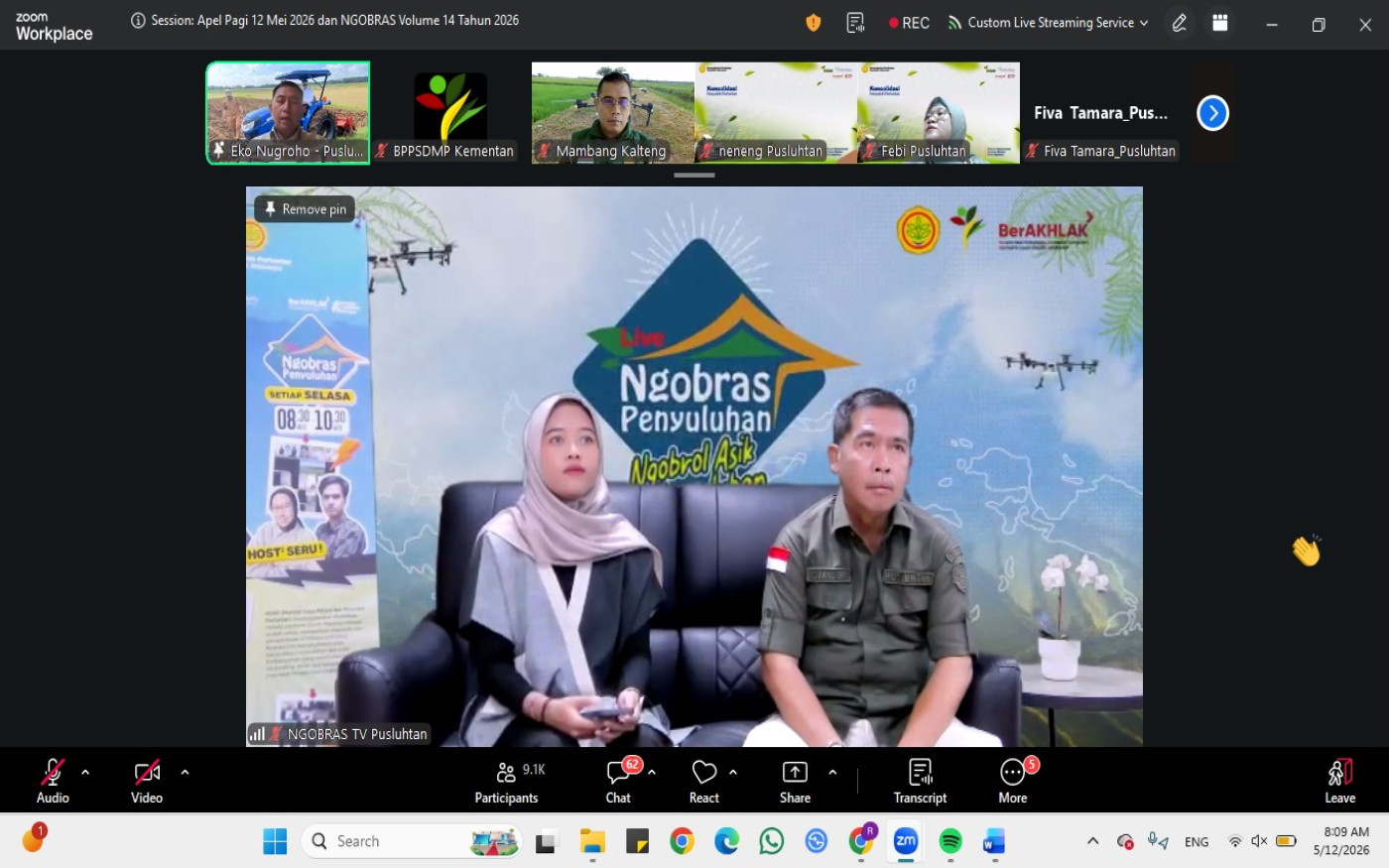
Task: Select neneng Pusluhtan's video thumbnail
Action: click(x=776, y=113)
